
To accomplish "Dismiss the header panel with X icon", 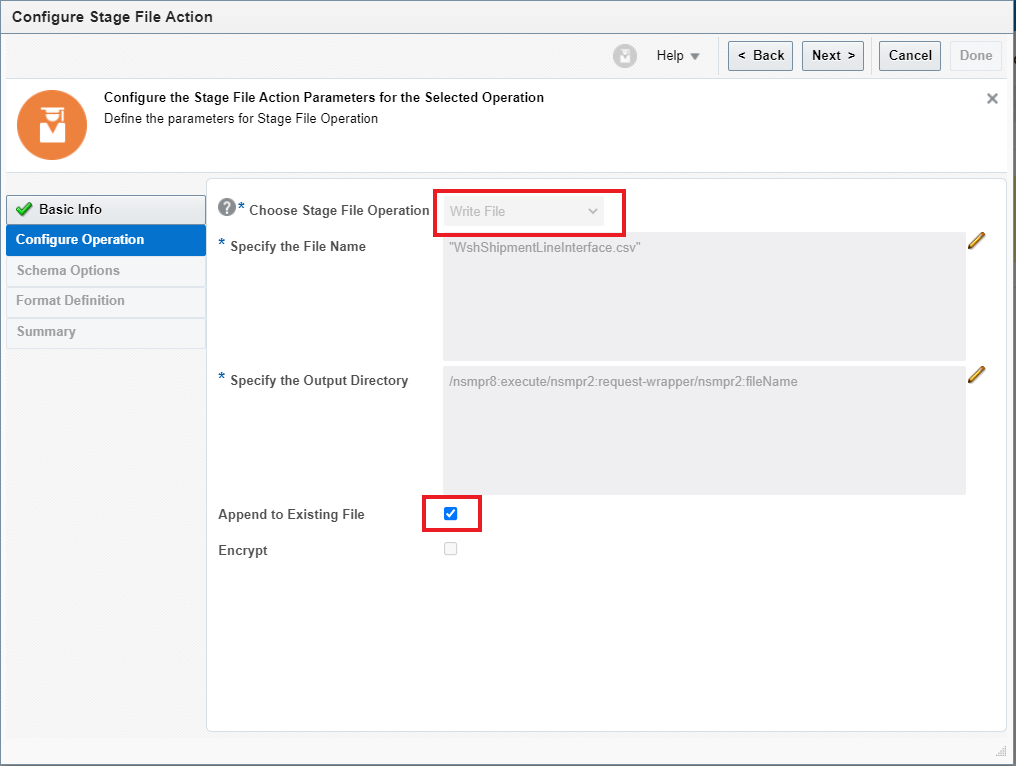I will click(x=992, y=99).
